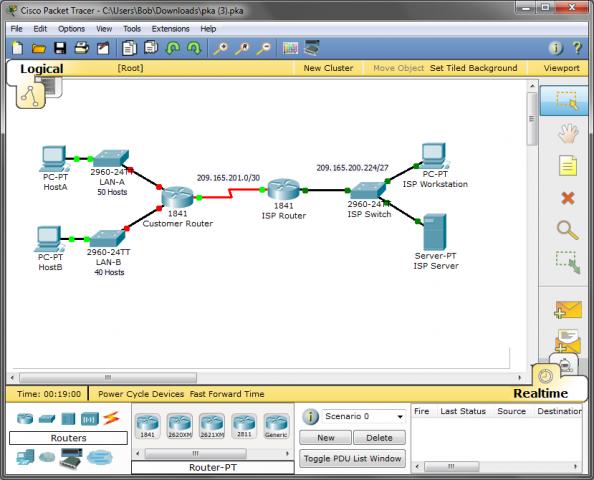The width and height of the screenshot is (594, 480).
Task: Pick the 2811 router from device list
Action: click(x=244, y=426)
